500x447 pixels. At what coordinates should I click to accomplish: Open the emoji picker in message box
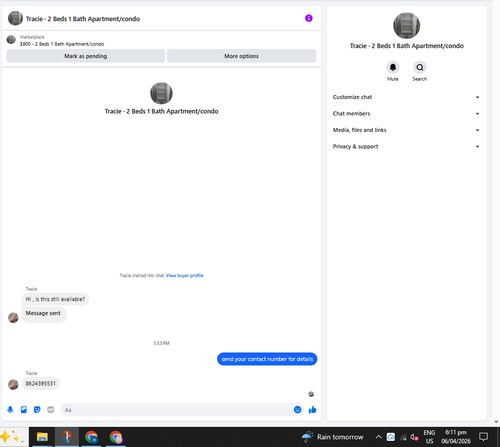click(297, 410)
